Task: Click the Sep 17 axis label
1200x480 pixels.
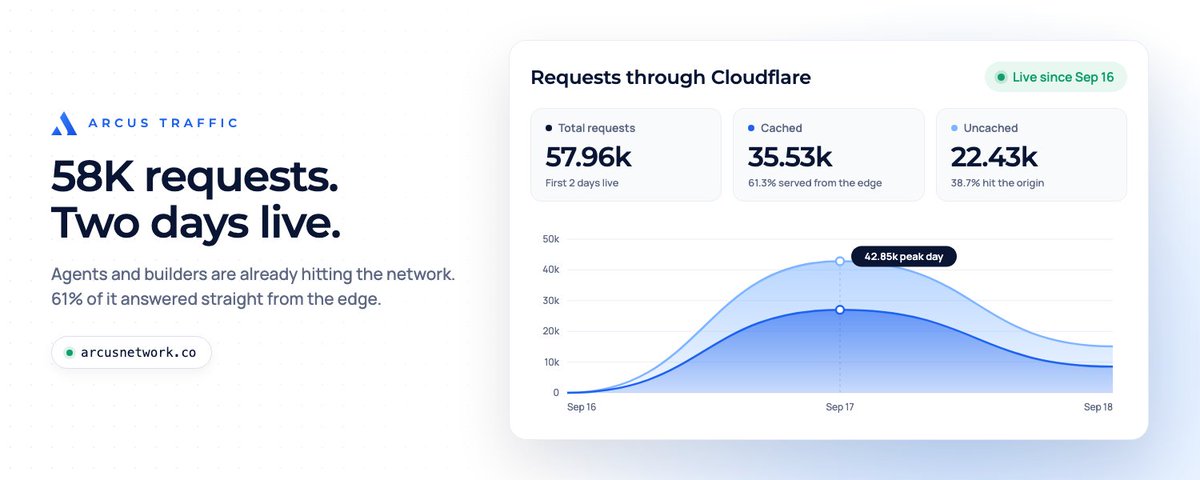Action: point(839,407)
